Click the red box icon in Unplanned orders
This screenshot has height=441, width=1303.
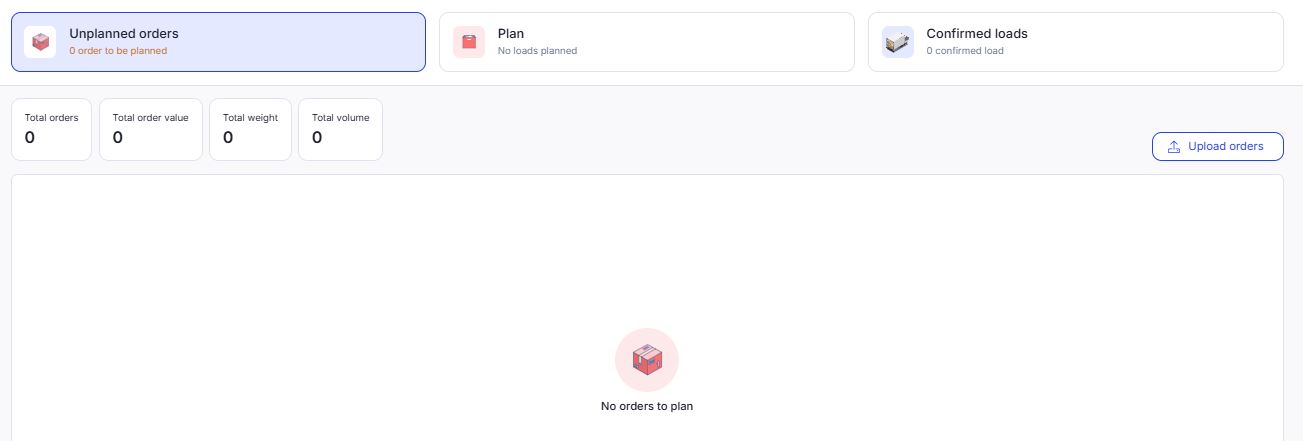(40, 42)
